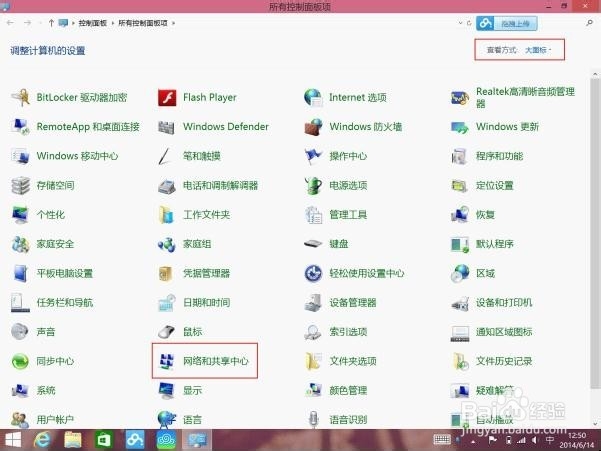The height and width of the screenshot is (451, 601).
Task: Open Realtek高清晰音频管理器 icon
Action: coord(460,98)
